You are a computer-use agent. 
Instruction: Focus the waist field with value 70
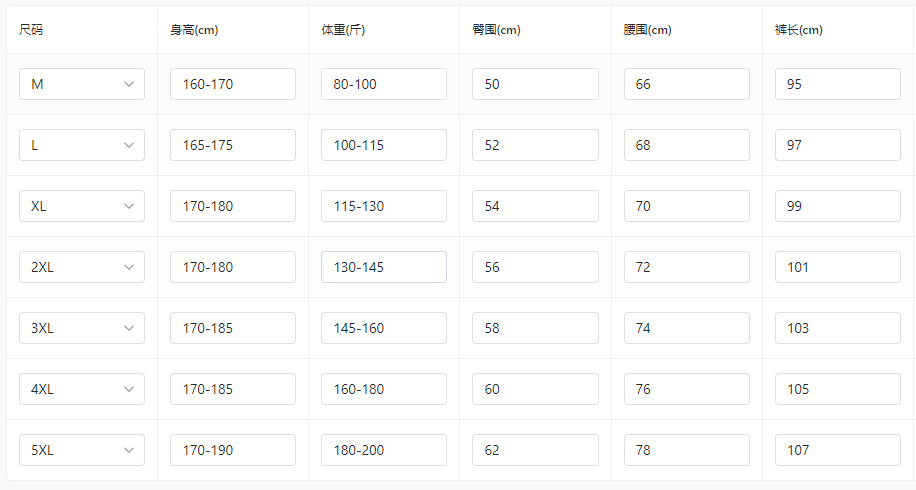(686, 206)
